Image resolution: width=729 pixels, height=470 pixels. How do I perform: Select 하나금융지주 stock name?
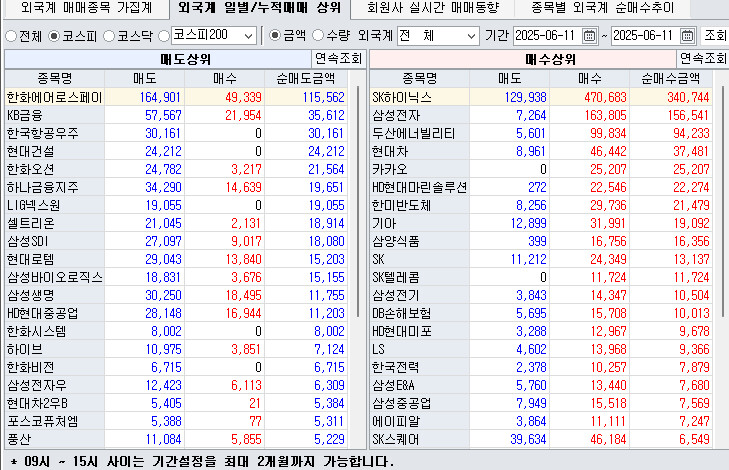point(42,187)
